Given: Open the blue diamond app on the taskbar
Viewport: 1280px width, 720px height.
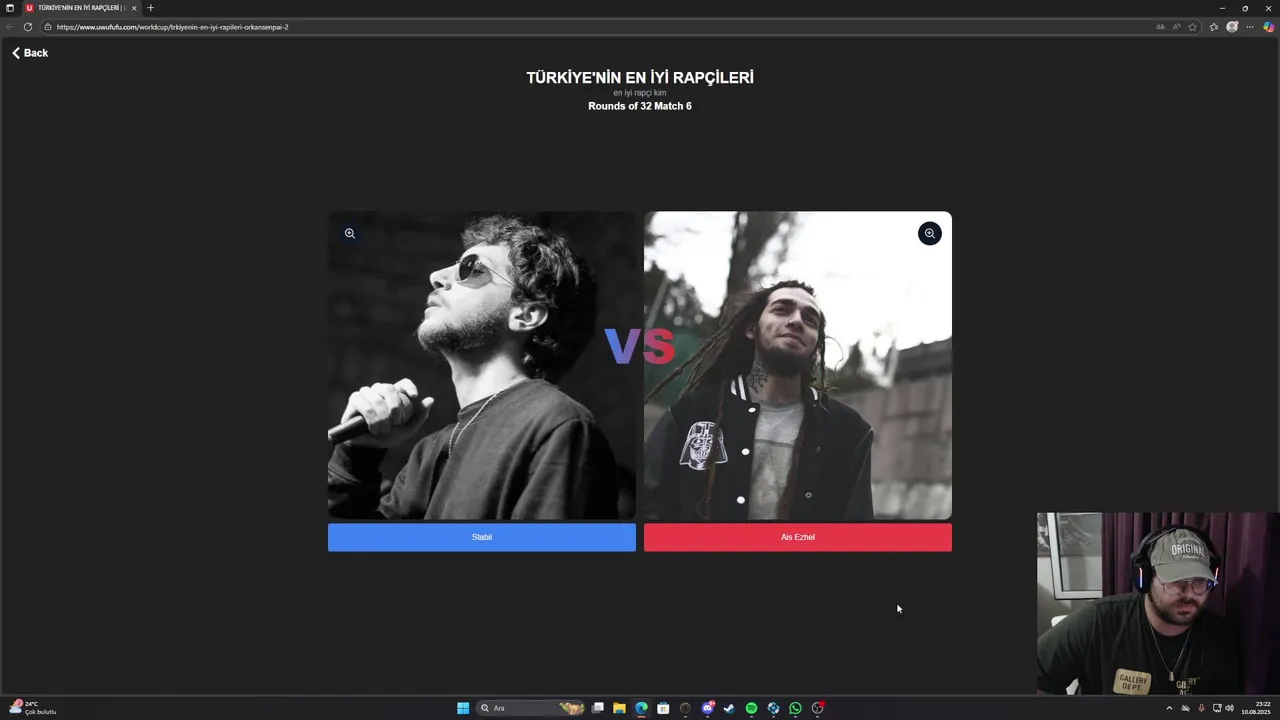Looking at the screenshot, I should coord(773,708).
